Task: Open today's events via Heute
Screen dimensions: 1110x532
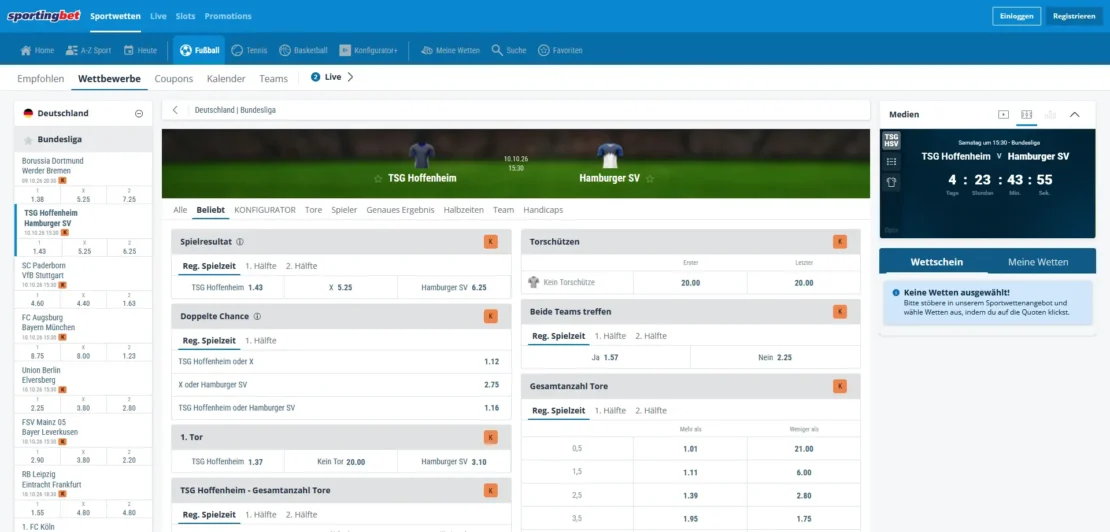Action: pyautogui.click(x=140, y=50)
